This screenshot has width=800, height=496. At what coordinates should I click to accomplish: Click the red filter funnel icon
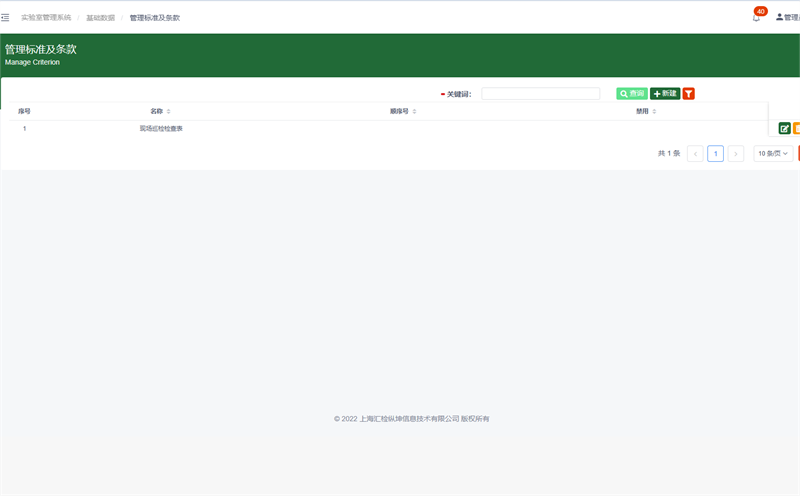point(688,94)
